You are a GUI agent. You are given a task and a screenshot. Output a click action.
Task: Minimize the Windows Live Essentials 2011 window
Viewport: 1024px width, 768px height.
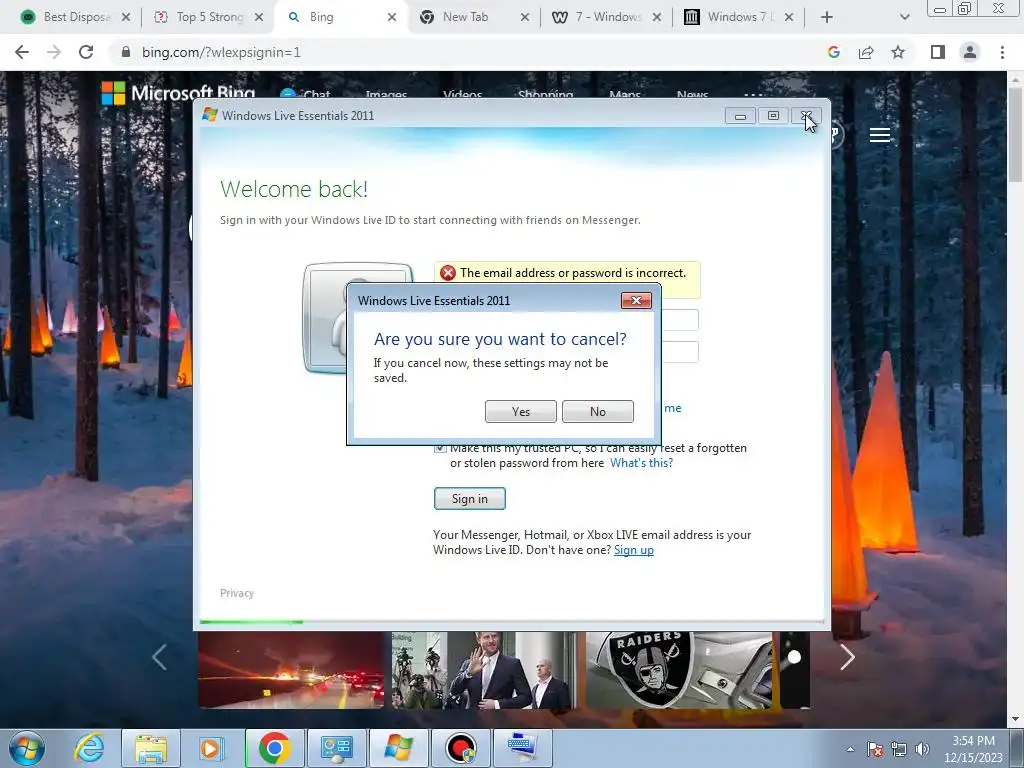(x=740, y=116)
